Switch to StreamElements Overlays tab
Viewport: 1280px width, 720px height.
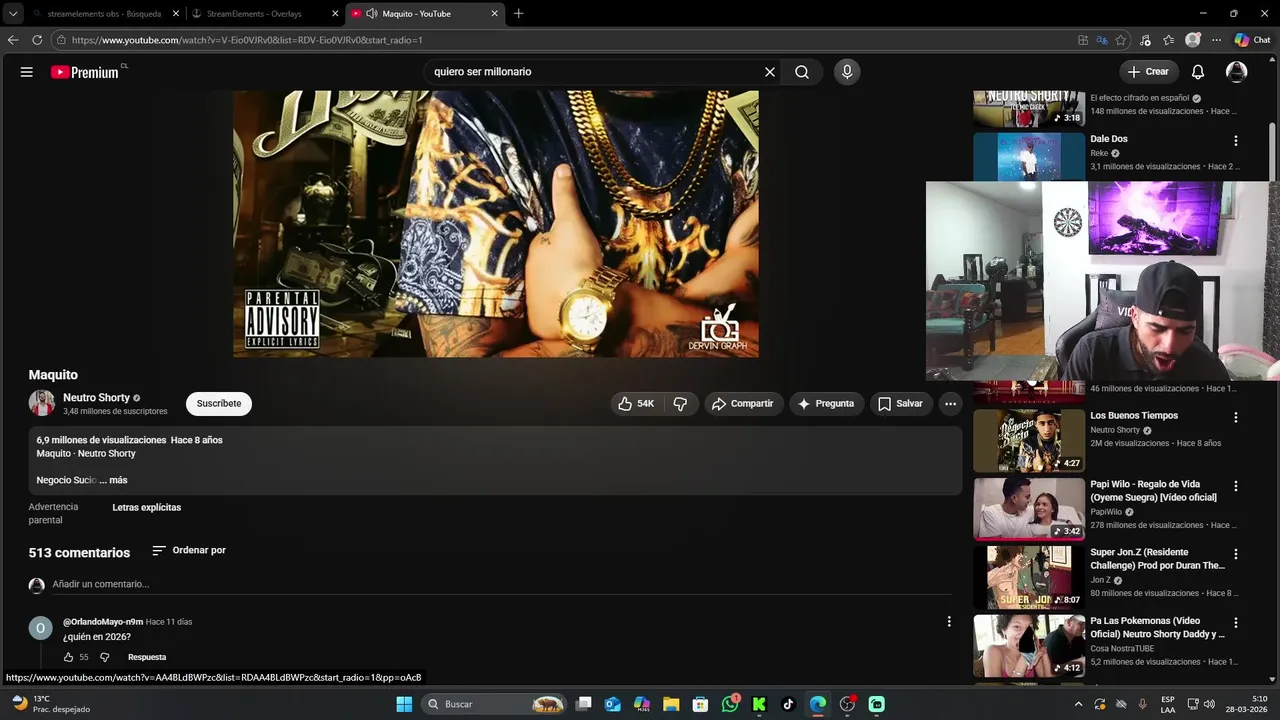[x=254, y=14]
